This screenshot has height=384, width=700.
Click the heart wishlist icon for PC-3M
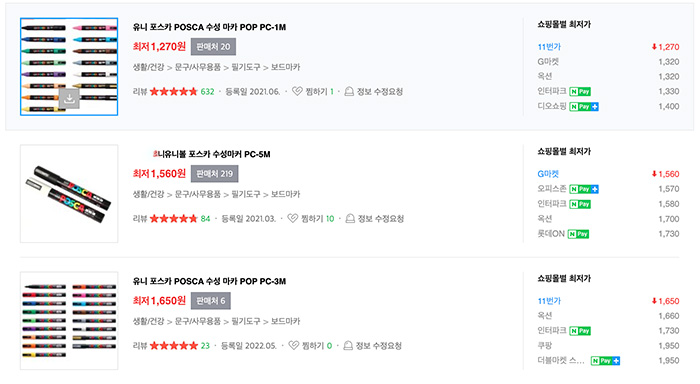[293, 346]
